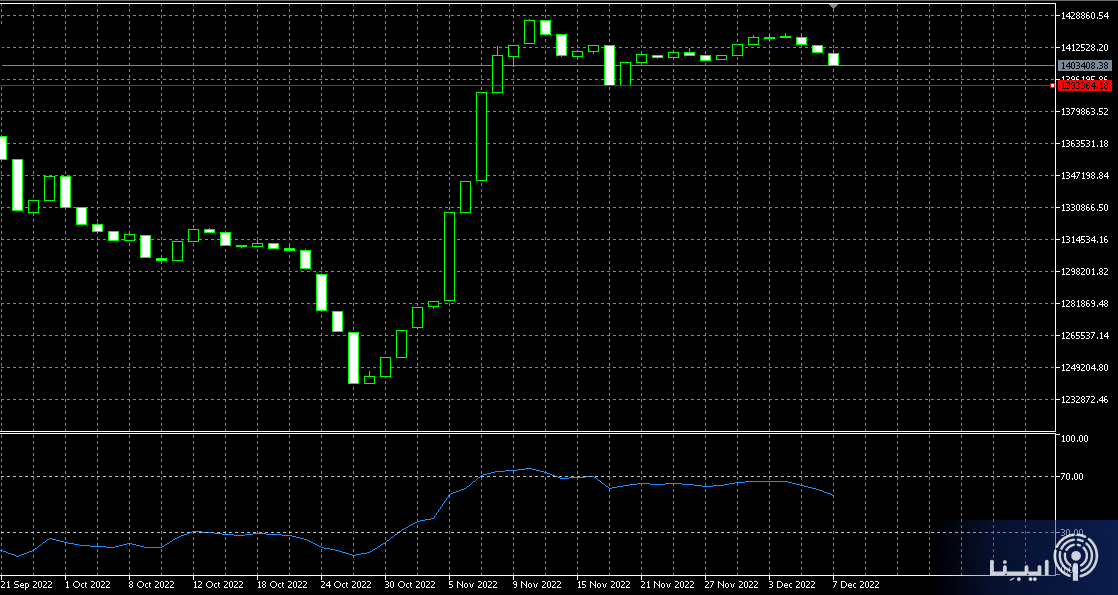Select the gray 1403408.38 price label

point(1085,65)
